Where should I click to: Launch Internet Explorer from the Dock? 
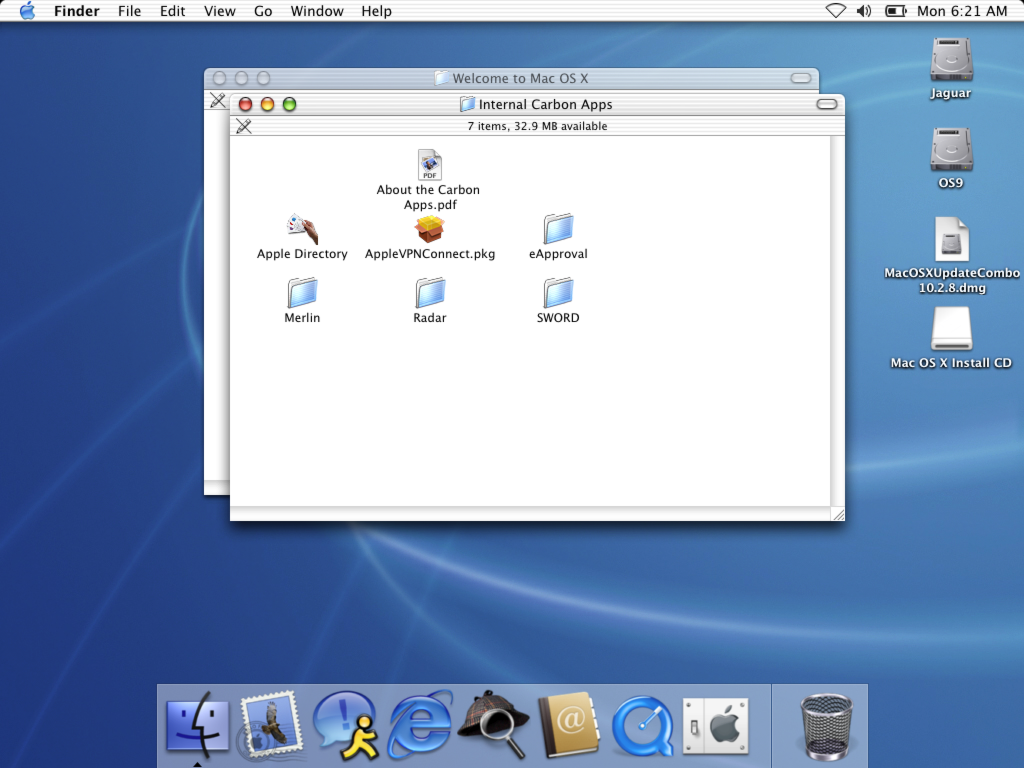pos(420,725)
